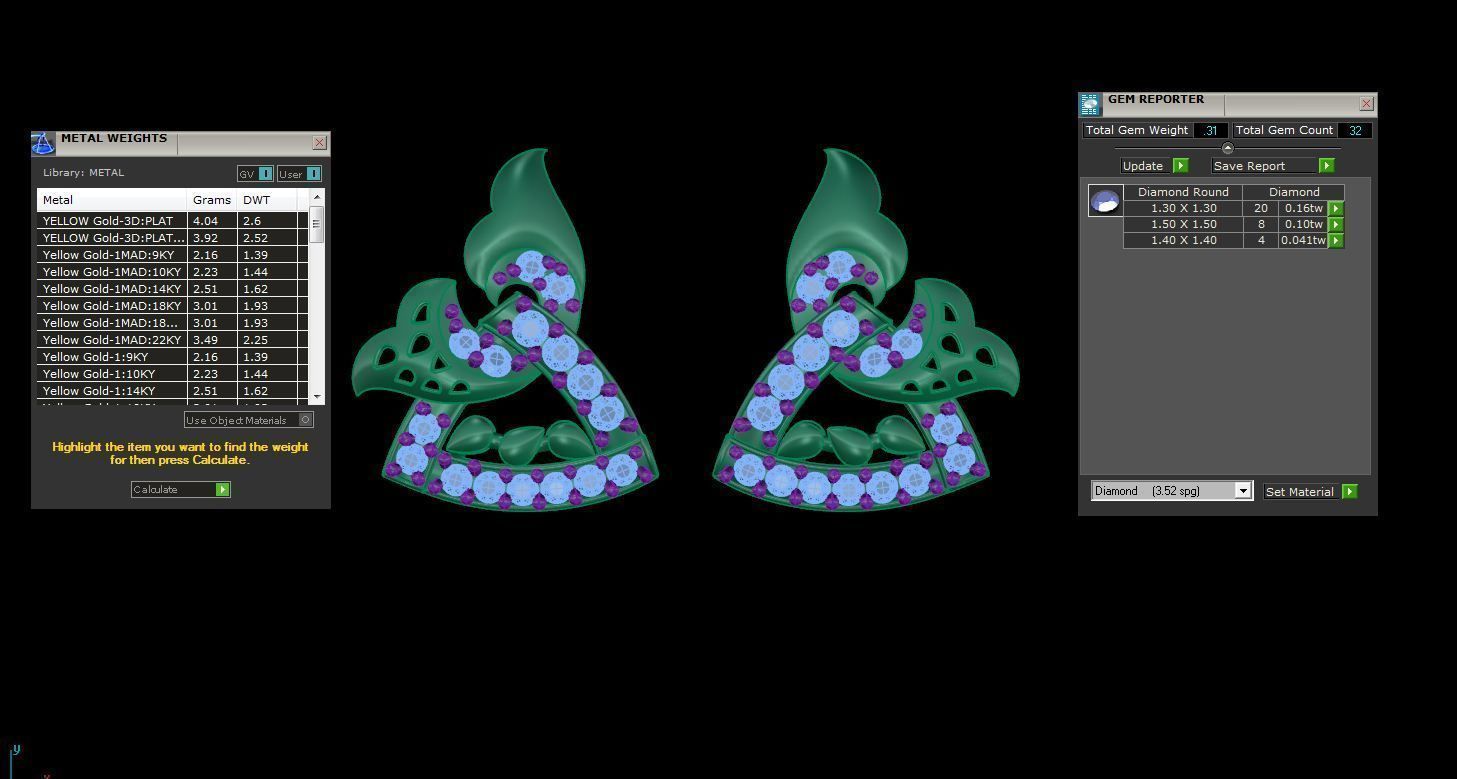Select the Yellow Gold-1MAD:14KY row
Screen dimensions: 1457x779
[173, 289]
